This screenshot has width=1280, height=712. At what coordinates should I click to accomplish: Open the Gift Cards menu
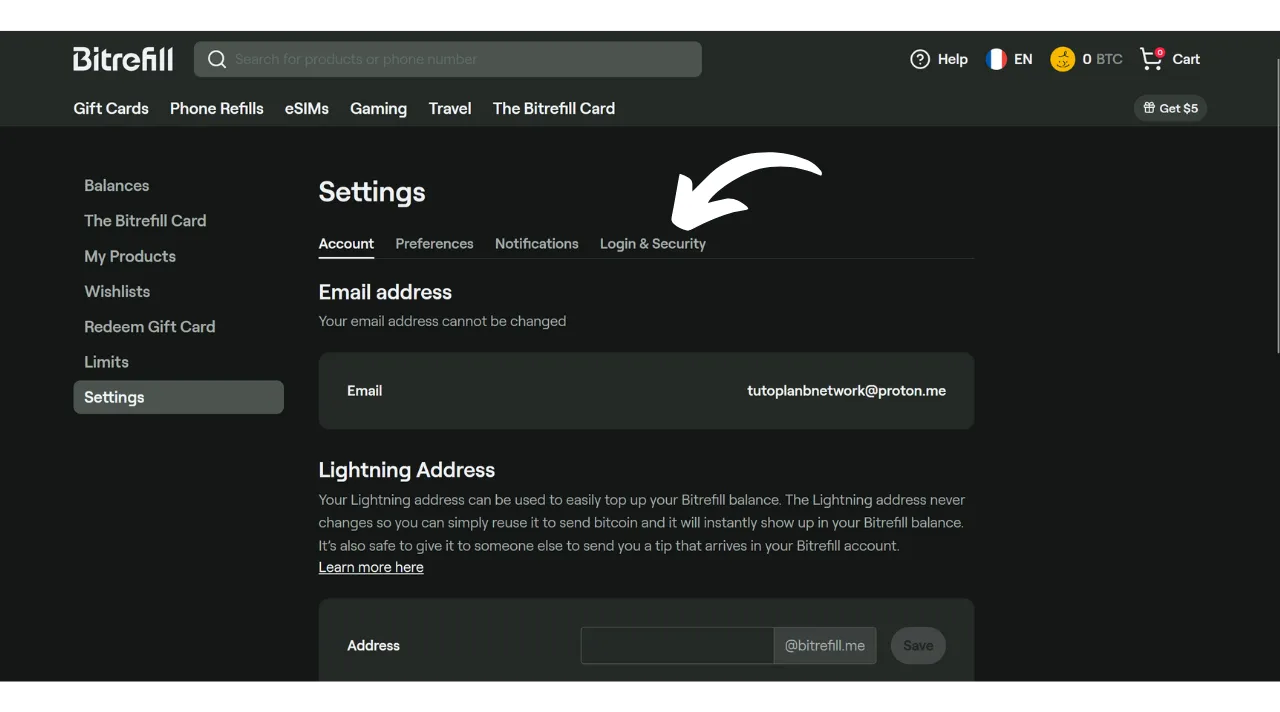click(x=111, y=108)
